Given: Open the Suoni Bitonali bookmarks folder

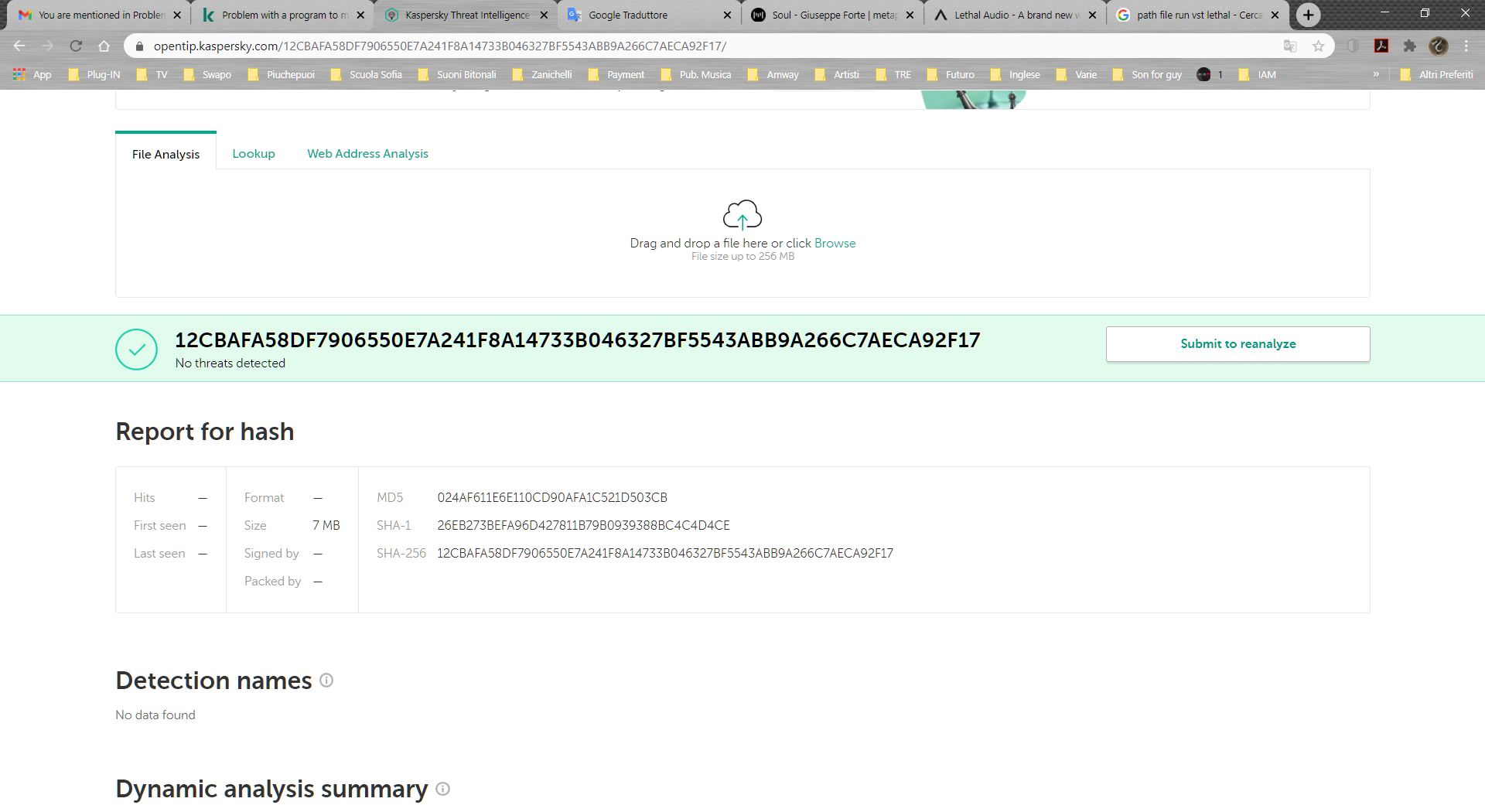Looking at the screenshot, I should pos(457,74).
